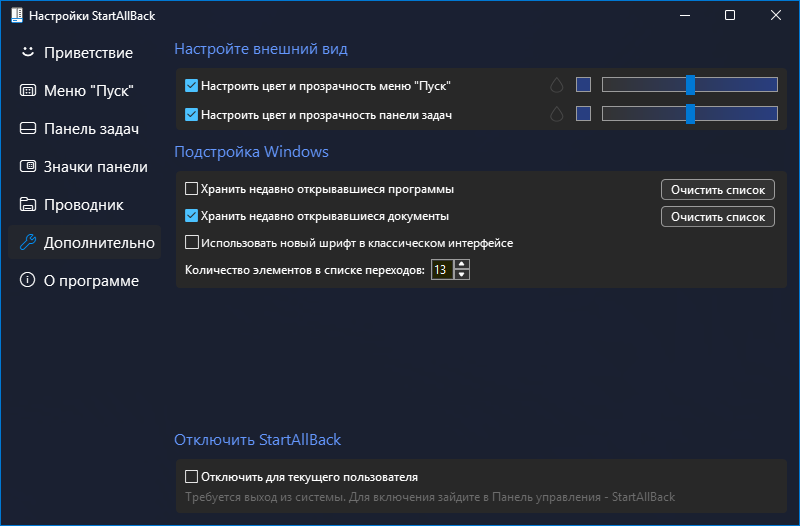Screen dimensions: 800x526
Task: Check Отключить для текущего пользователя
Action: pyautogui.click(x=192, y=477)
